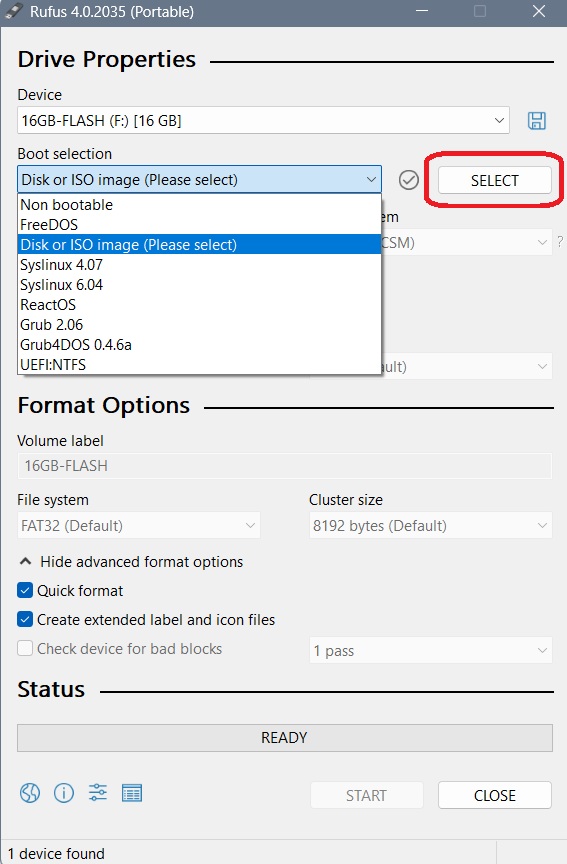Open the File system dropdown
The image size is (567, 864).
(139, 526)
